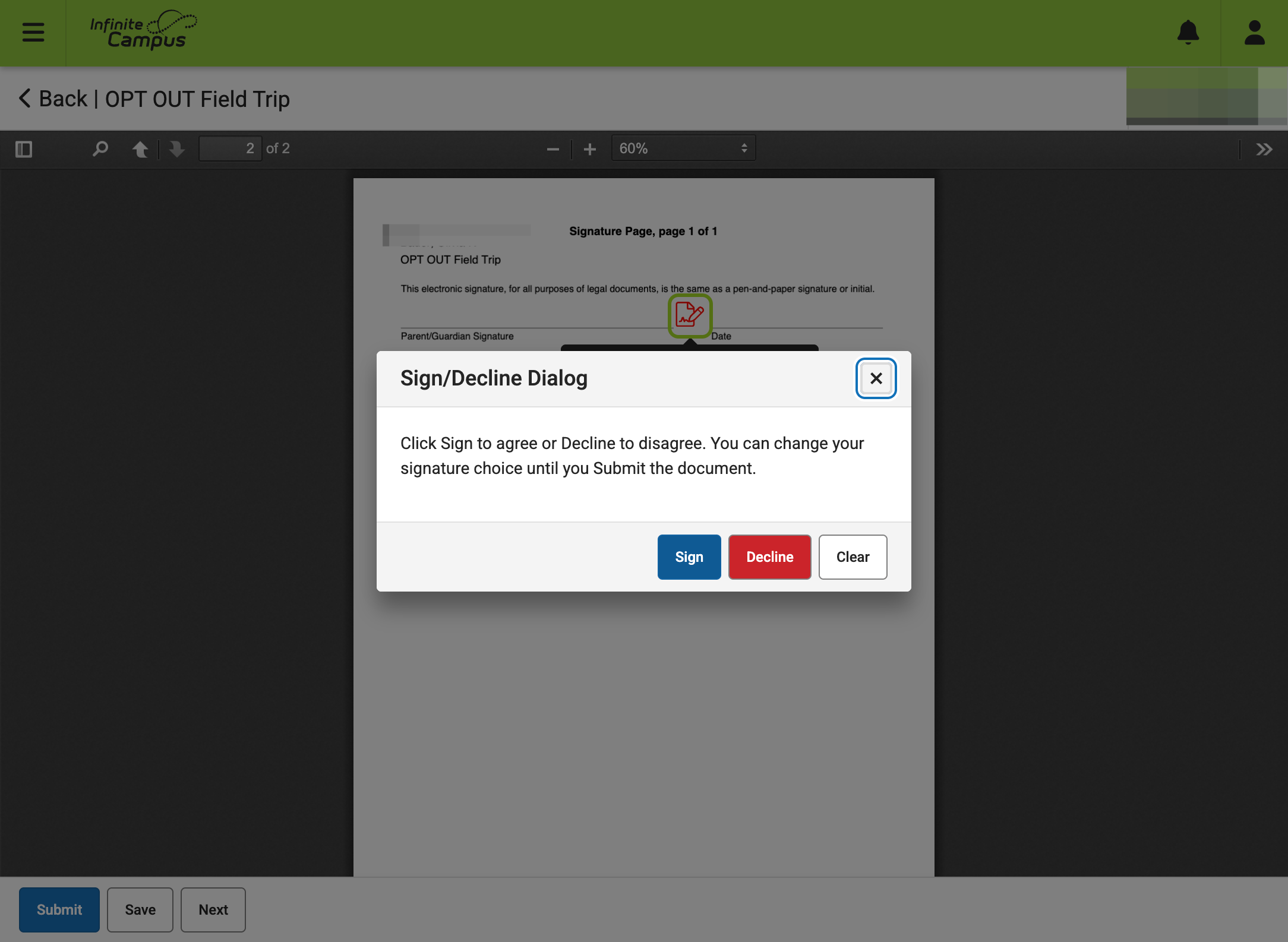Open notifications bell
The height and width of the screenshot is (942, 1288).
click(1188, 32)
